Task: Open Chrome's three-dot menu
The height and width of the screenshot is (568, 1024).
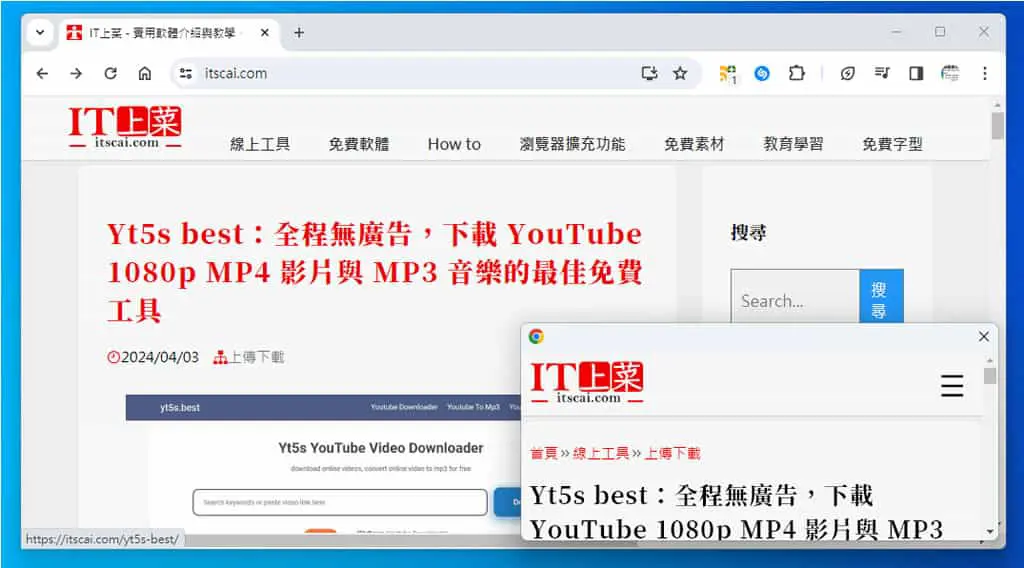Action: (985, 73)
